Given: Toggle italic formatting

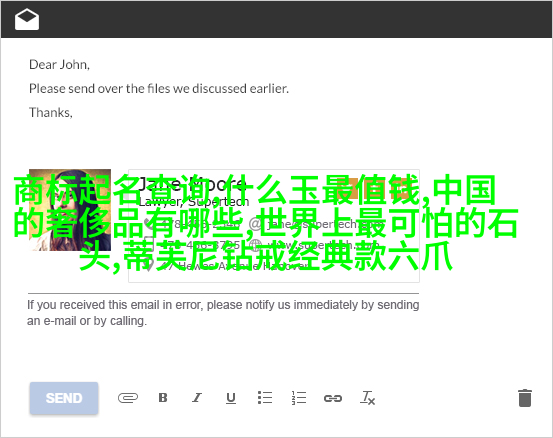Looking at the screenshot, I should 197,398.
